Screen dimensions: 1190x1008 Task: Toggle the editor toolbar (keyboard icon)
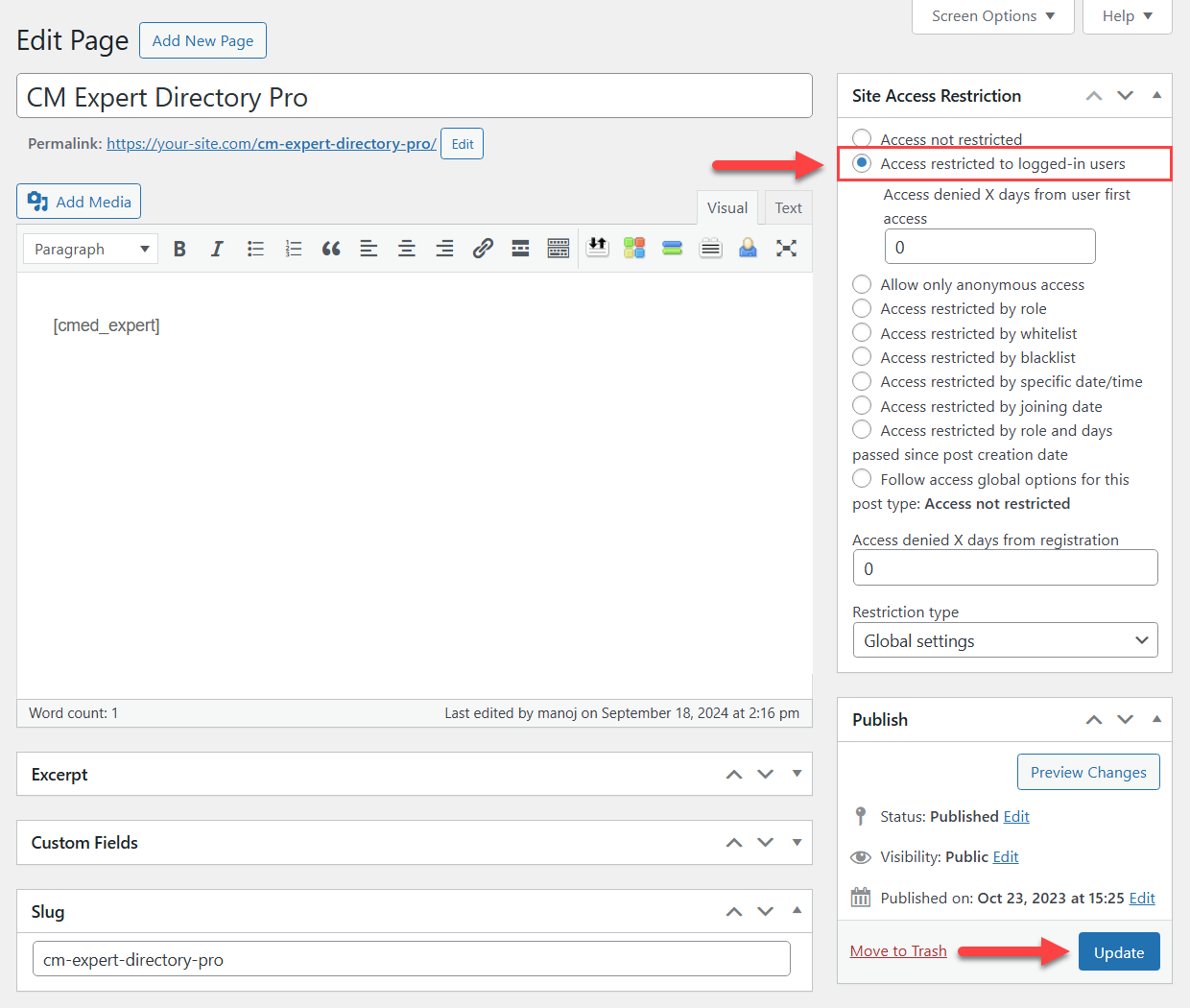pos(559,249)
